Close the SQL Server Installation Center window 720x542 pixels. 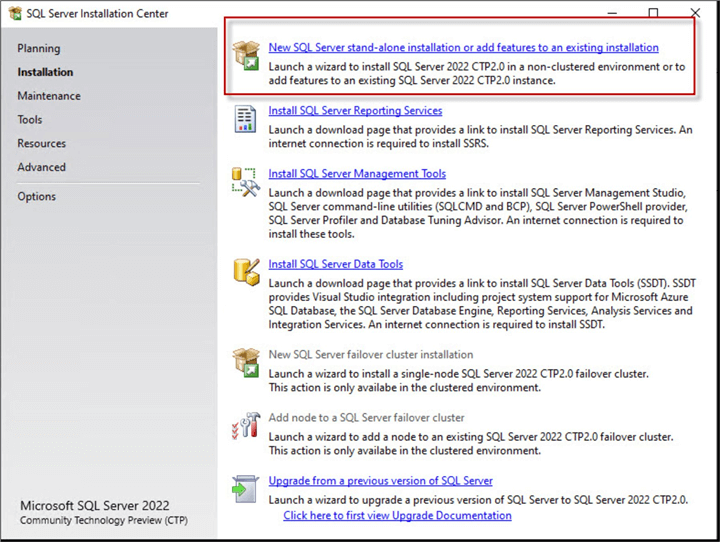tap(695, 12)
